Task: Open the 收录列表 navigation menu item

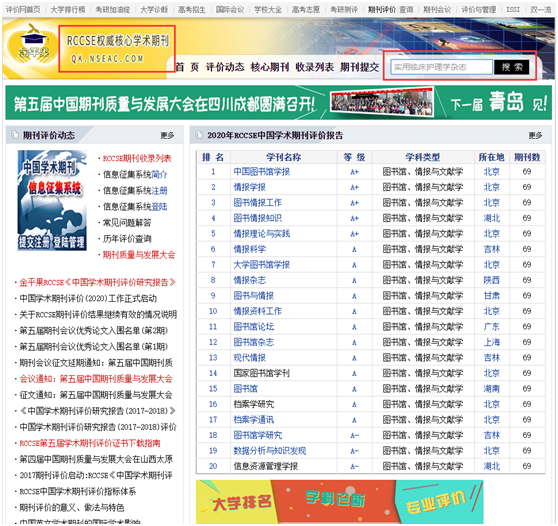Action: [315, 67]
